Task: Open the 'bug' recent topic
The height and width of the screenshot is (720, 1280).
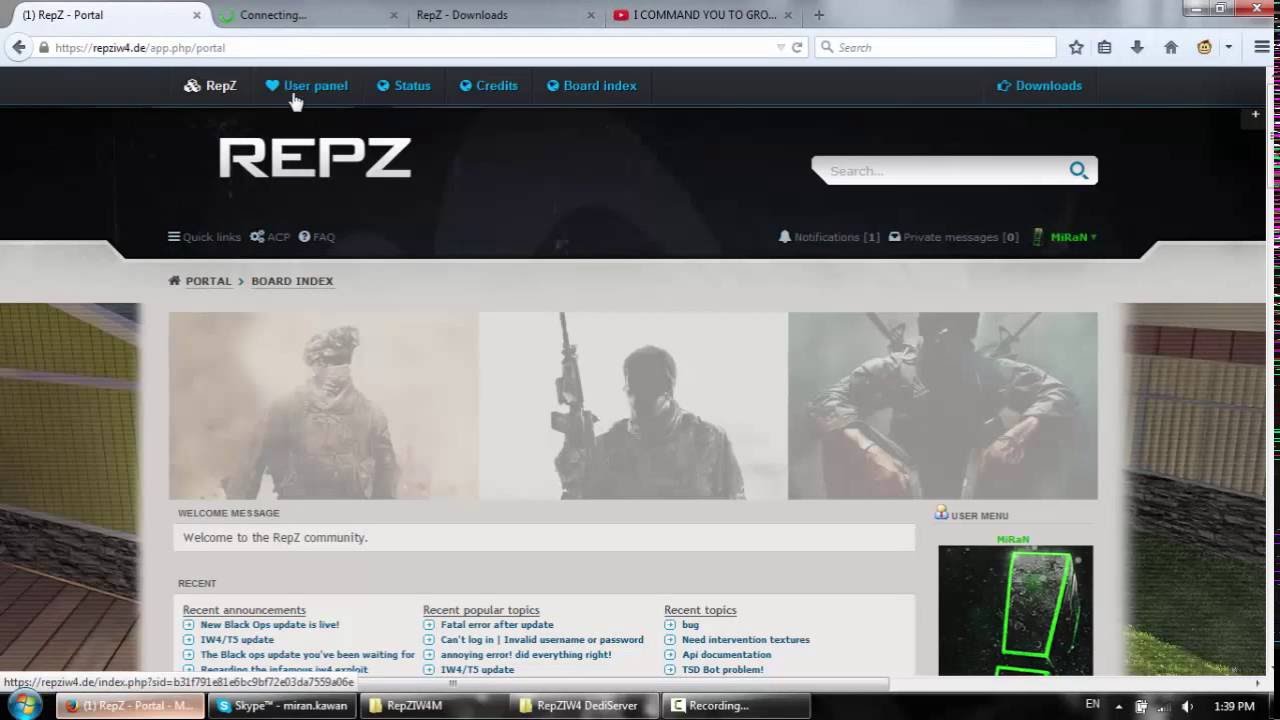Action: coord(690,625)
